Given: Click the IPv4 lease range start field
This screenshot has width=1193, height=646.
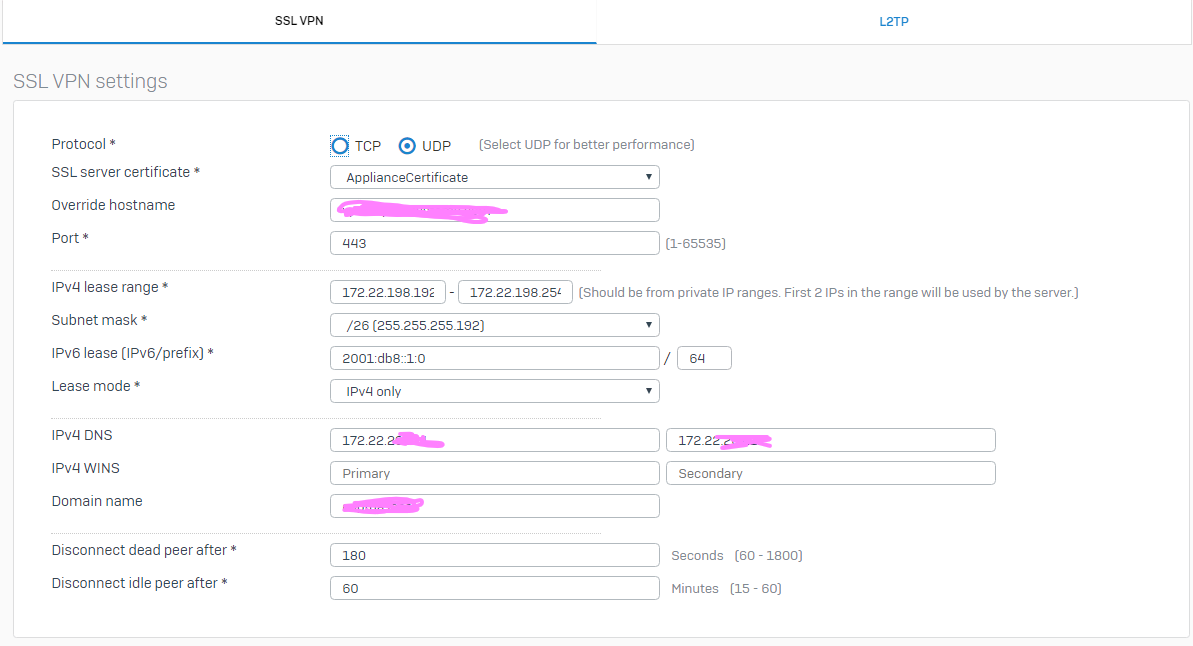Looking at the screenshot, I should pyautogui.click(x=387, y=292).
